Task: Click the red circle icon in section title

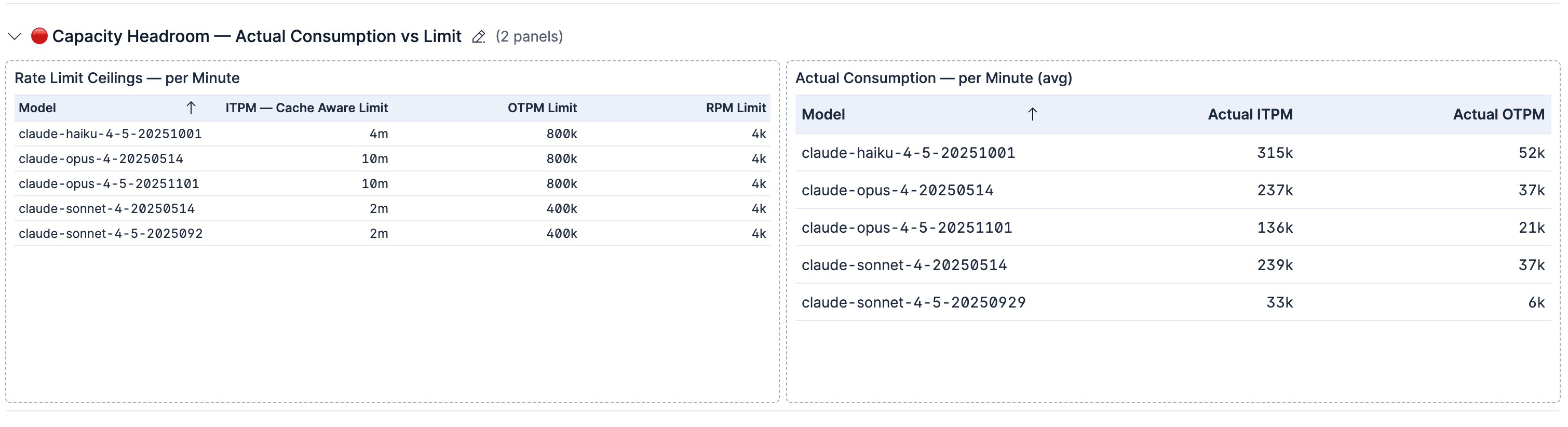Action: (39, 36)
